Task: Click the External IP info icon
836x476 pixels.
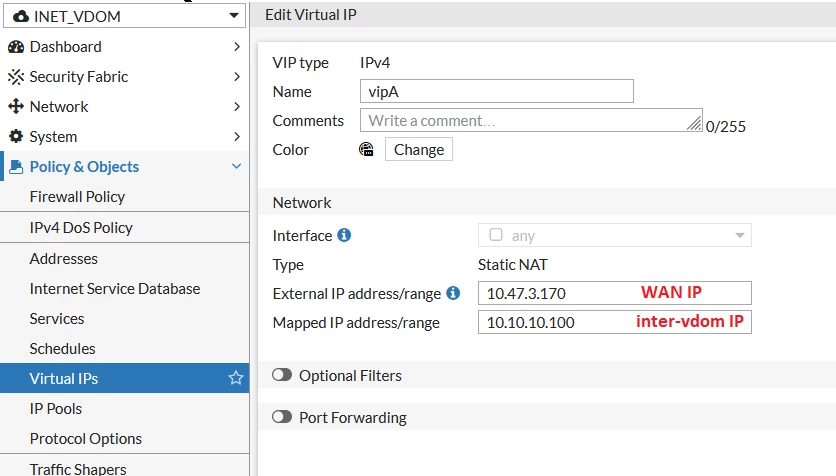Action: click(453, 293)
